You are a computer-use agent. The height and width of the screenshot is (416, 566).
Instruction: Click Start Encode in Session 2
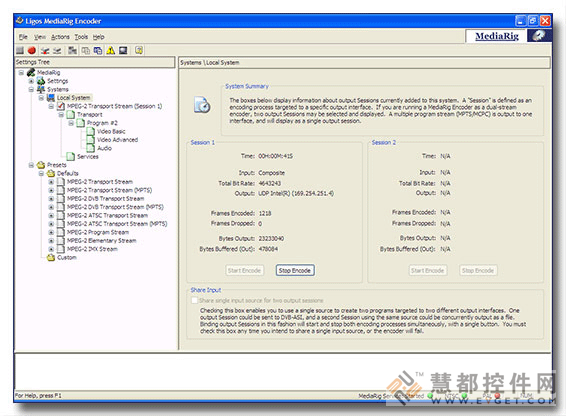(x=427, y=270)
